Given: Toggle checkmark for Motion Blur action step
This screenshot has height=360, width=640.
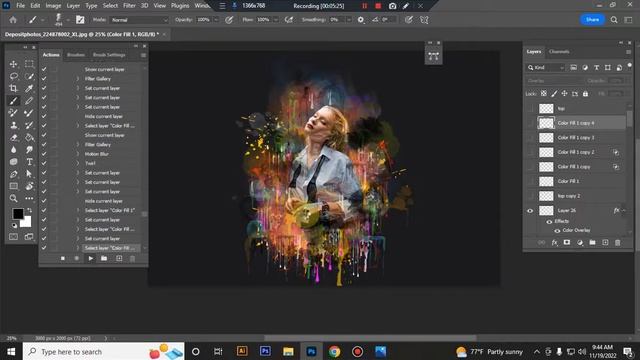Looking at the screenshot, I should point(44,154).
